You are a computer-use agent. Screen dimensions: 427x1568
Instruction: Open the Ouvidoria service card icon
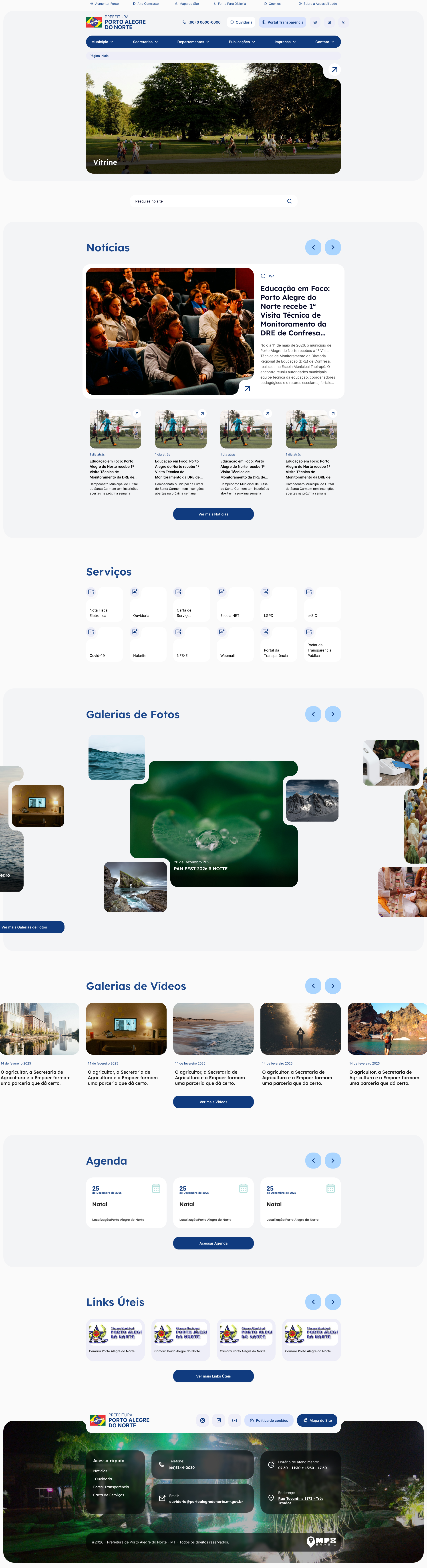(135, 592)
